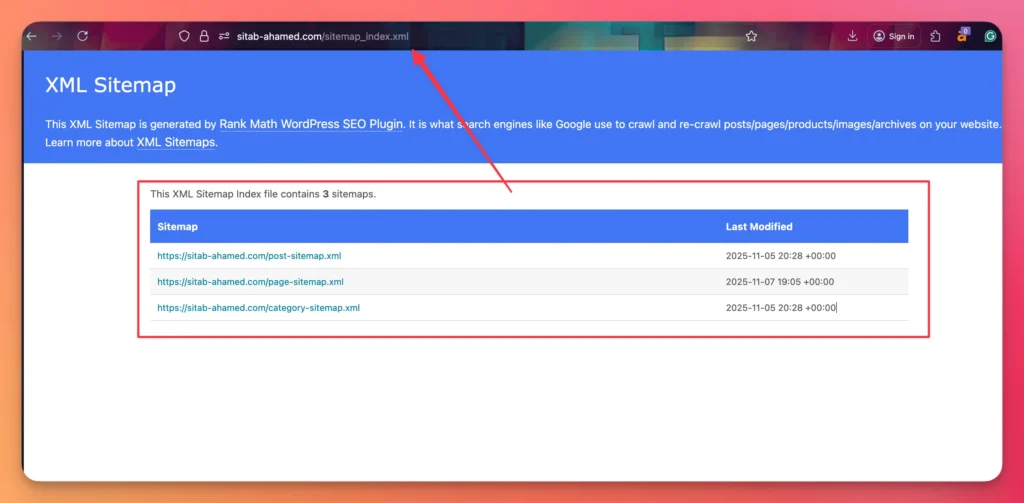Viewport: 1024px width, 503px height.
Task: Open site permissions icon in address bar
Action: (225, 36)
